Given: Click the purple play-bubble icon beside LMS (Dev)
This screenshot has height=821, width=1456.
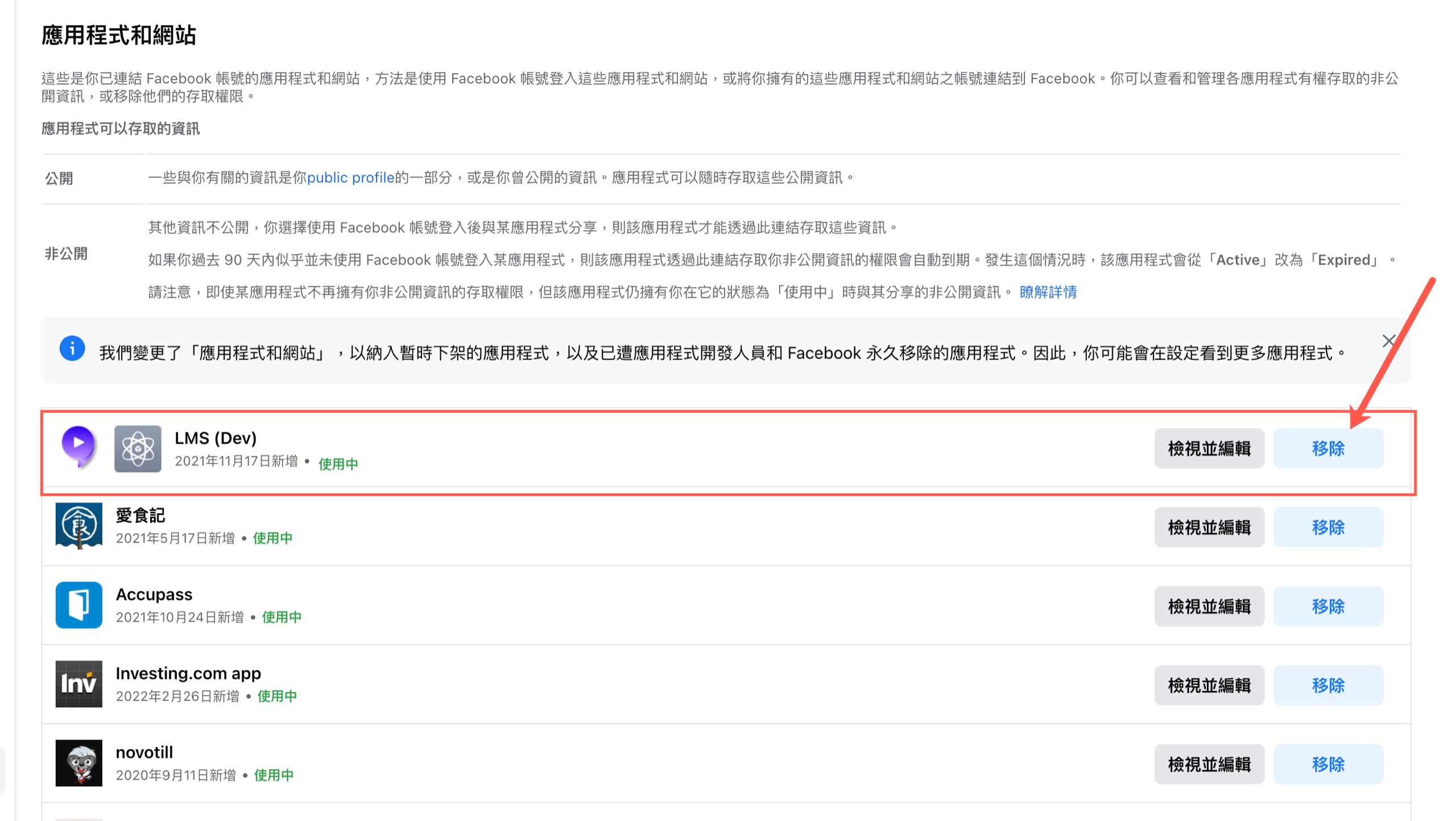Looking at the screenshot, I should point(78,446).
